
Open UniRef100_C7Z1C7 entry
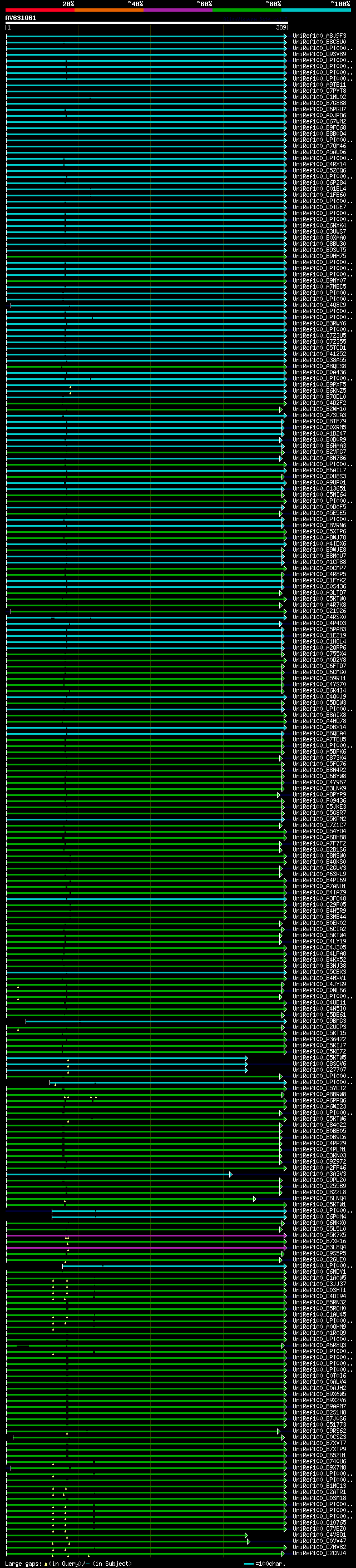point(319,825)
